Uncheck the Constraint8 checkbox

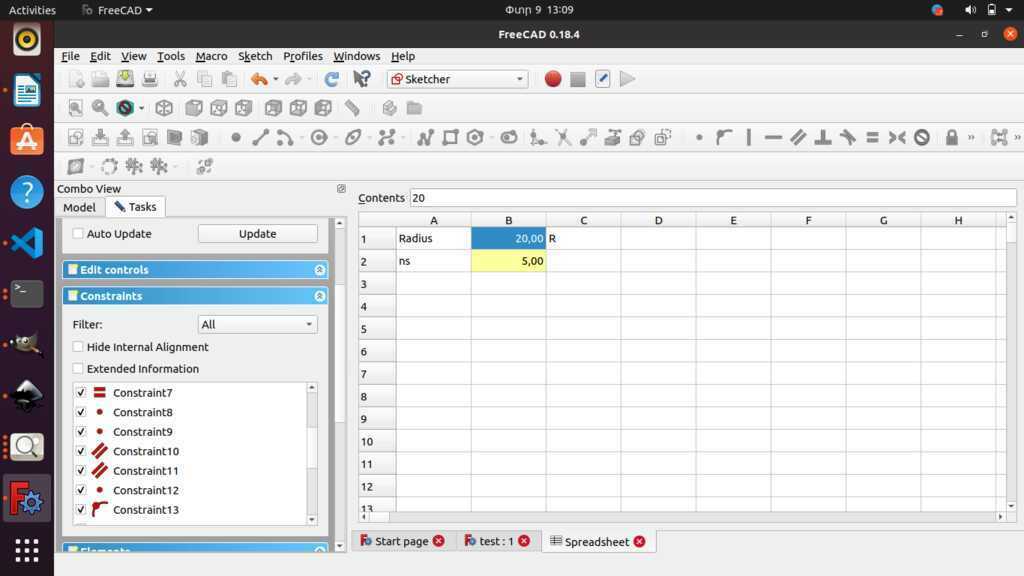[81, 412]
